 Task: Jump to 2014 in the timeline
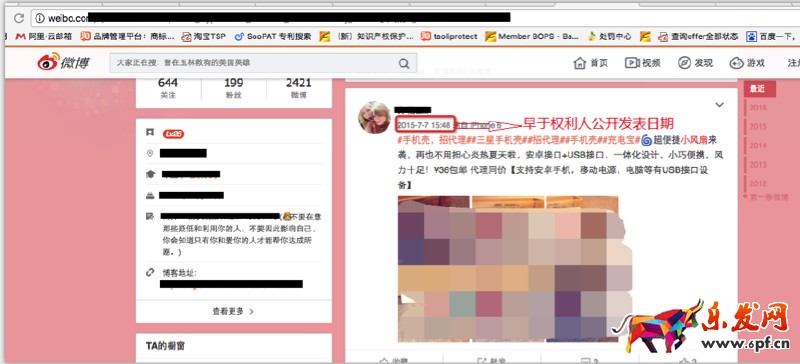tap(758, 145)
